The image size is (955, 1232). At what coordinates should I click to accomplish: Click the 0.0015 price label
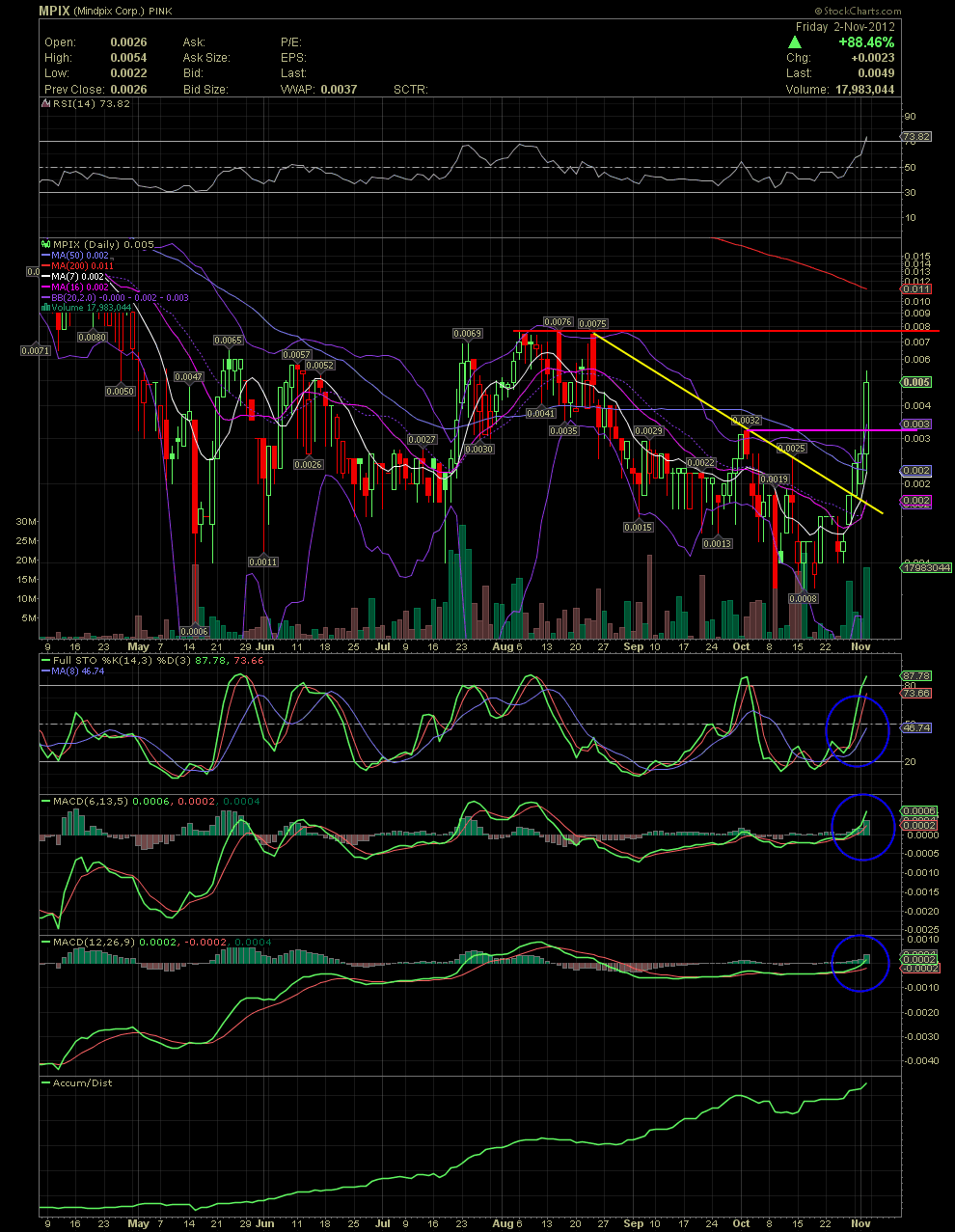click(x=638, y=528)
